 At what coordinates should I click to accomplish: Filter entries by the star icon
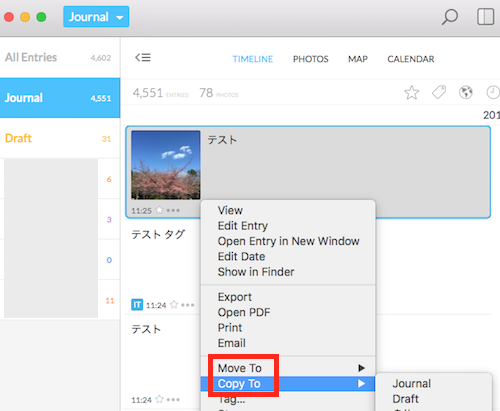point(412,93)
